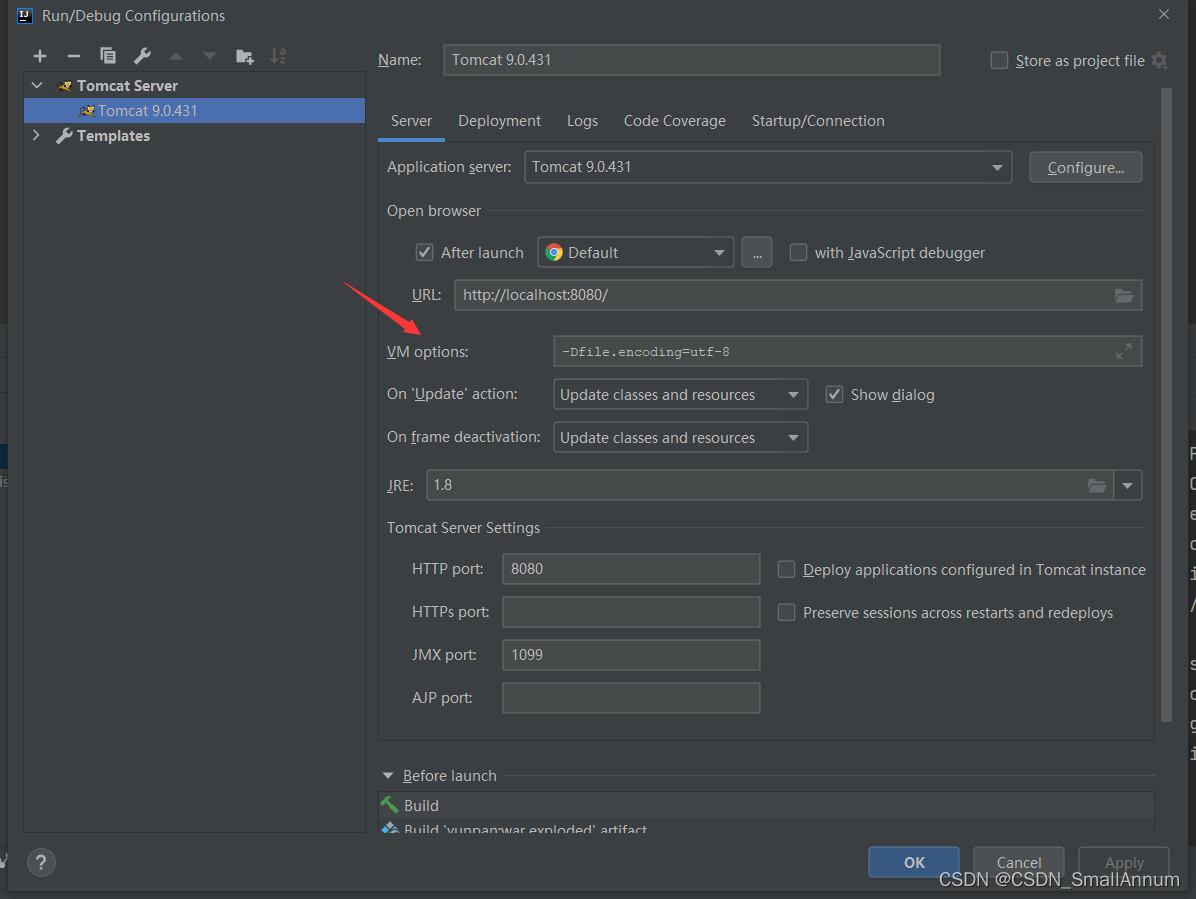Confirm with the OK button

tap(914, 862)
